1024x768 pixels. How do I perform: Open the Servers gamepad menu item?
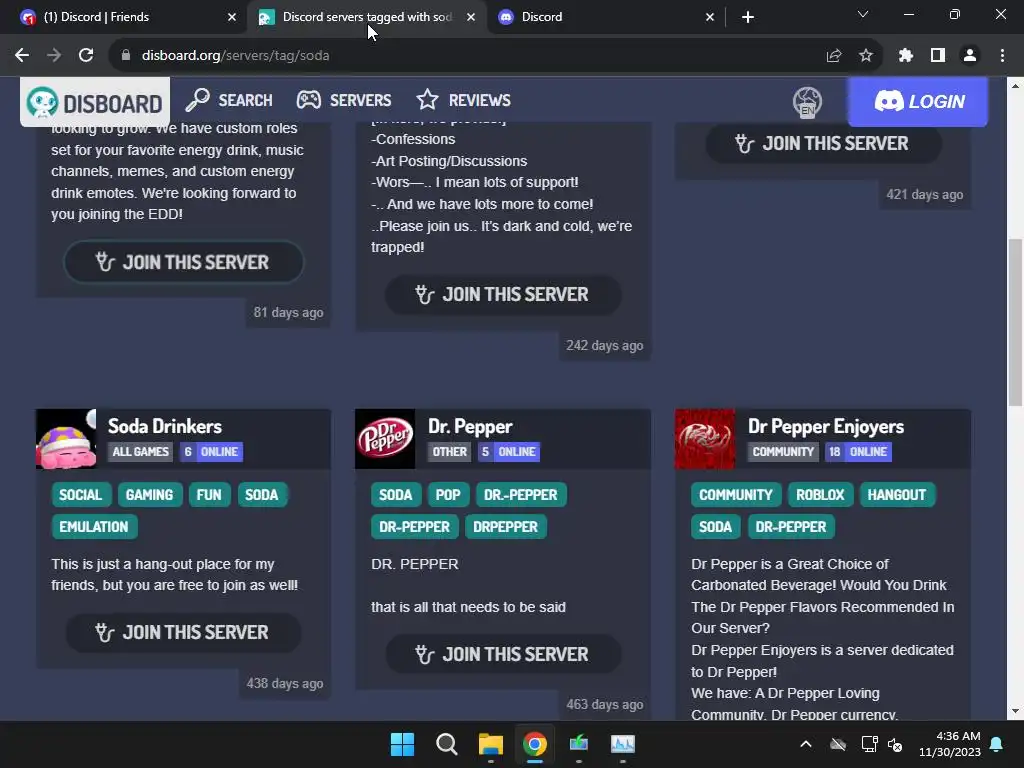(344, 101)
